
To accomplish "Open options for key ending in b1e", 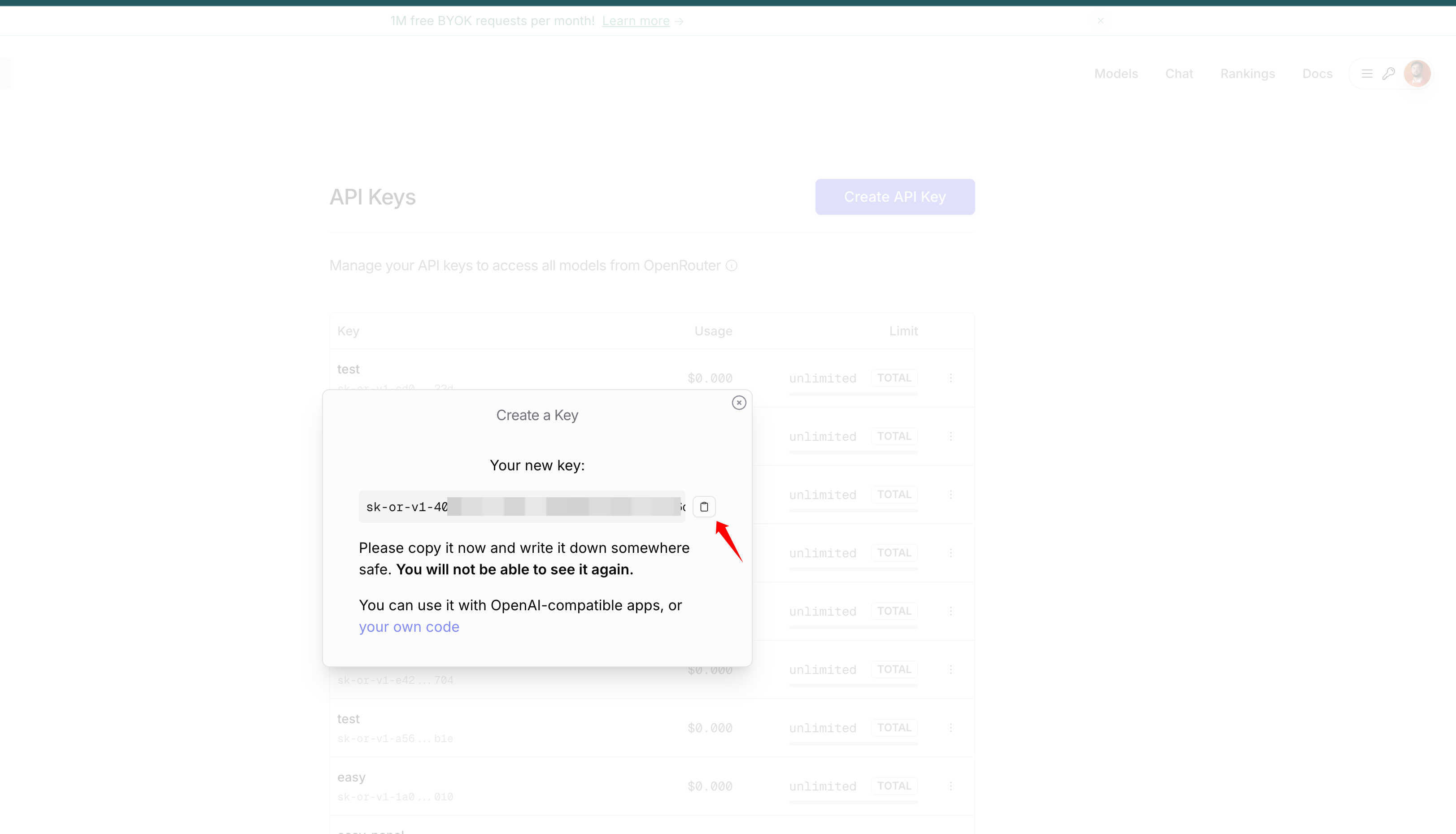I will [950, 727].
